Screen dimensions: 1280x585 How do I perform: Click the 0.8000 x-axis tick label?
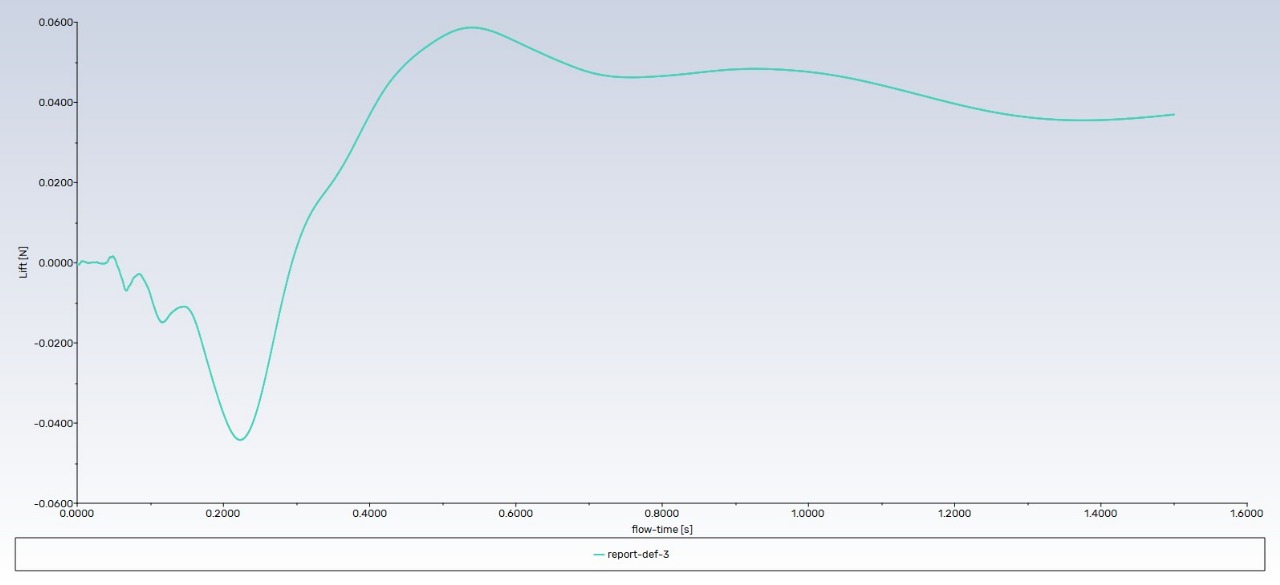(x=662, y=514)
